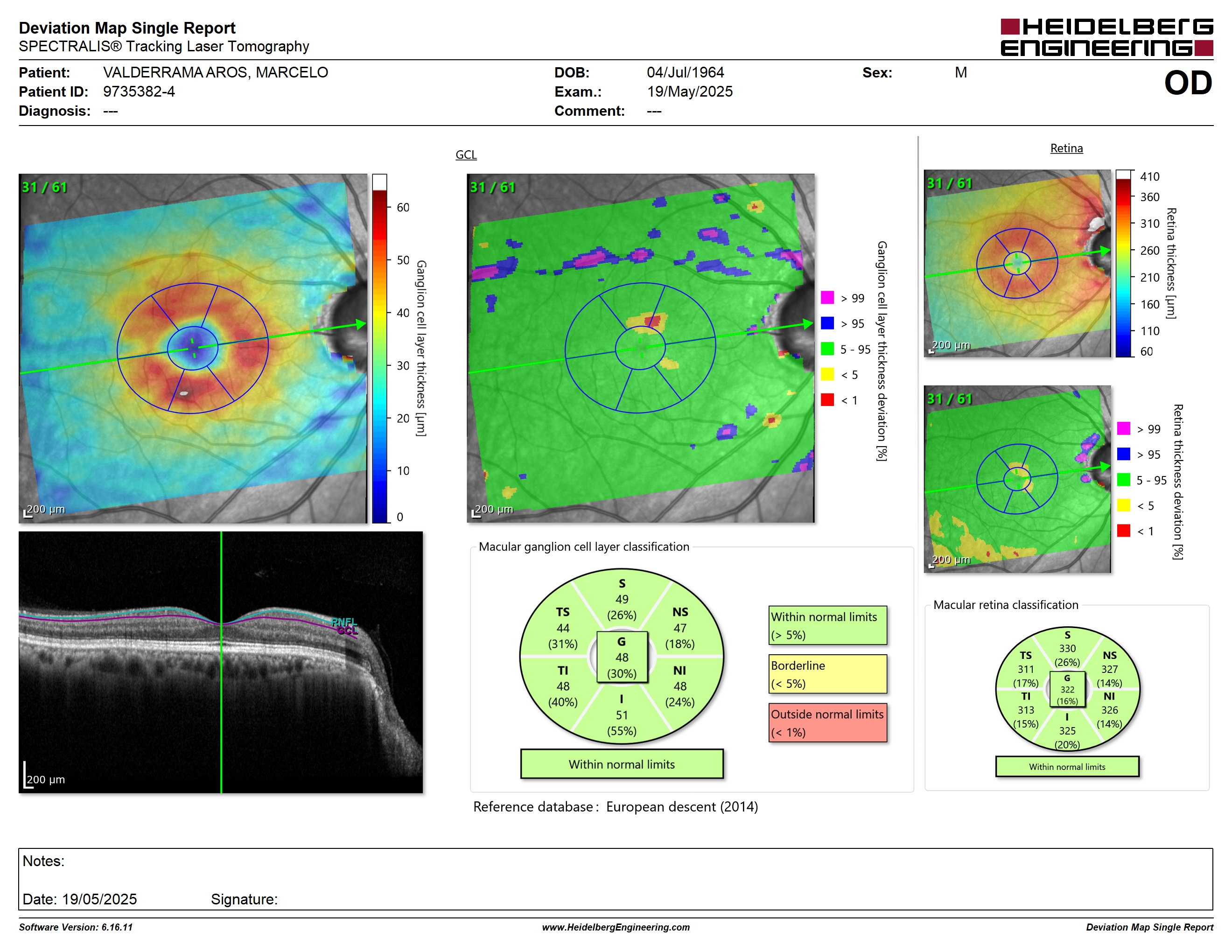
Task: Click the Heidelberg Engineering logo
Action: [1106, 37]
